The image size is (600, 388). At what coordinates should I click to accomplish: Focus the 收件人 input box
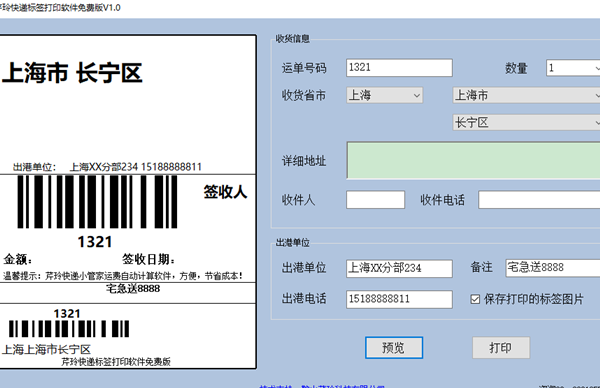[375, 200]
